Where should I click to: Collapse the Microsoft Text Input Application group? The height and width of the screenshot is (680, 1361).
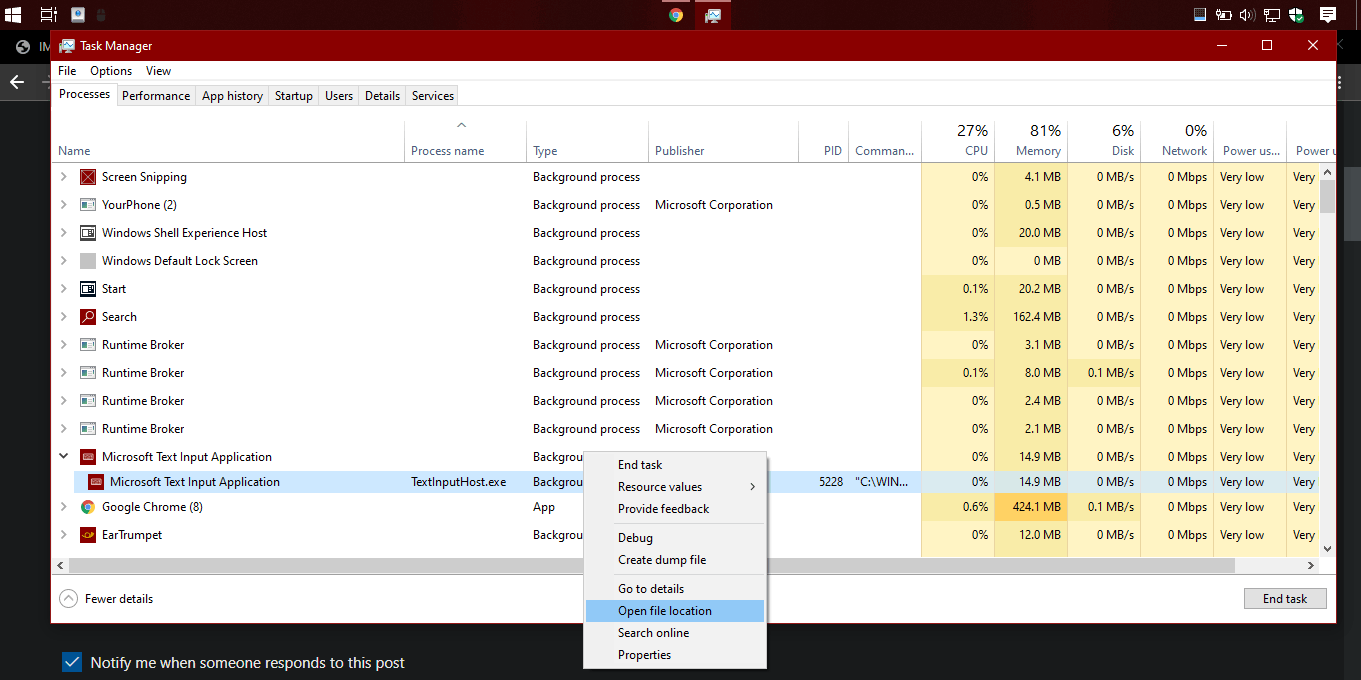[x=64, y=457]
